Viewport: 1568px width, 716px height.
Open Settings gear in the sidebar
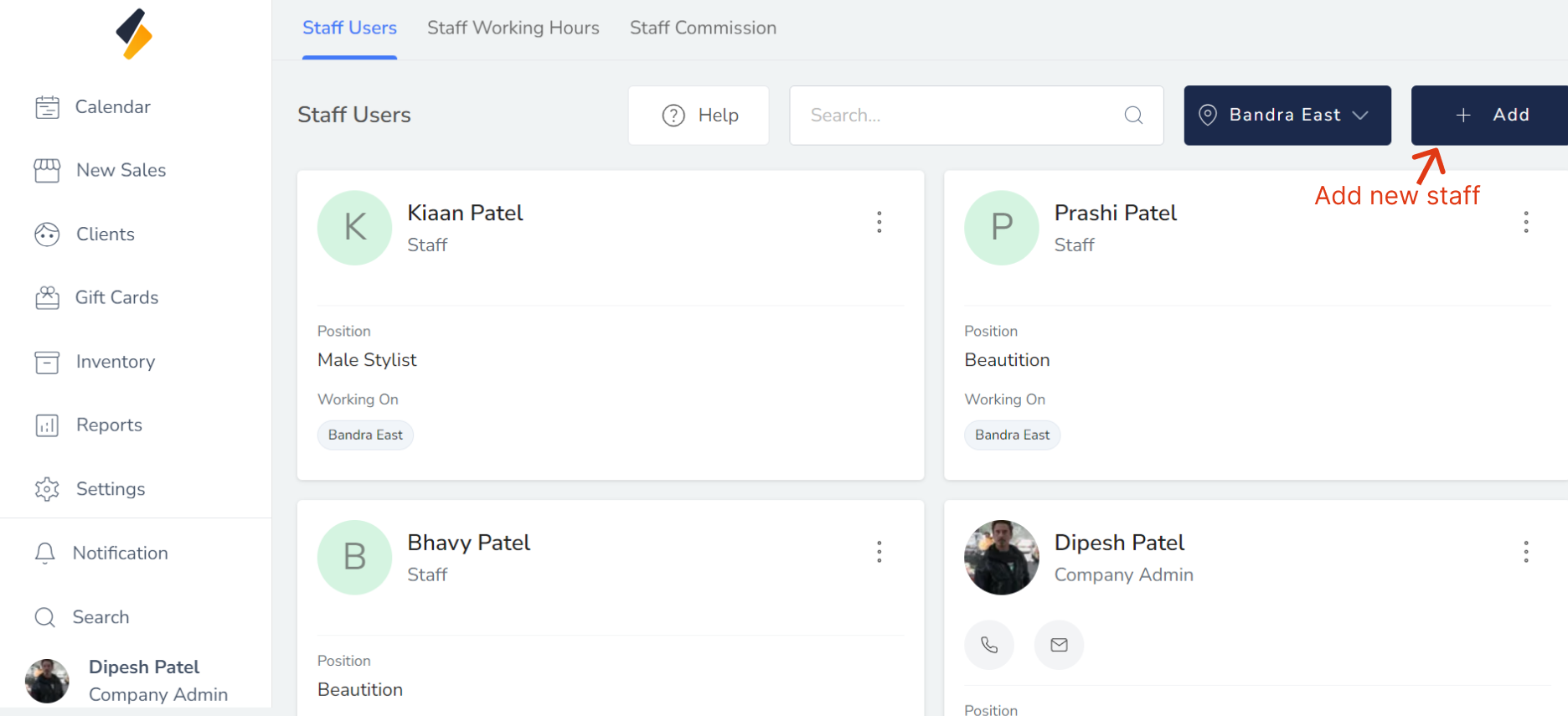(x=47, y=489)
